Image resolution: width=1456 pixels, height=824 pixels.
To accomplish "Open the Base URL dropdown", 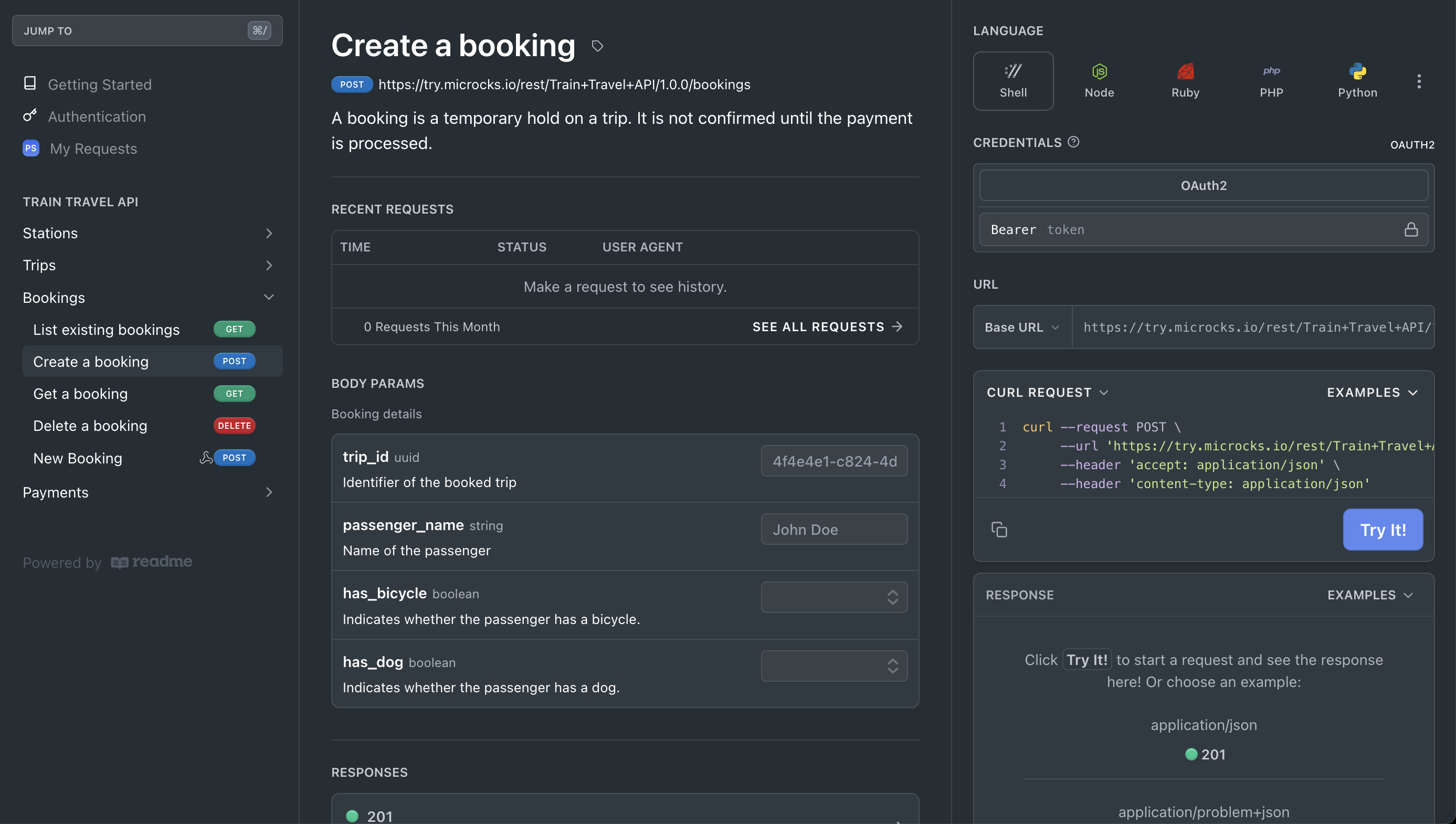I will coord(1021,327).
